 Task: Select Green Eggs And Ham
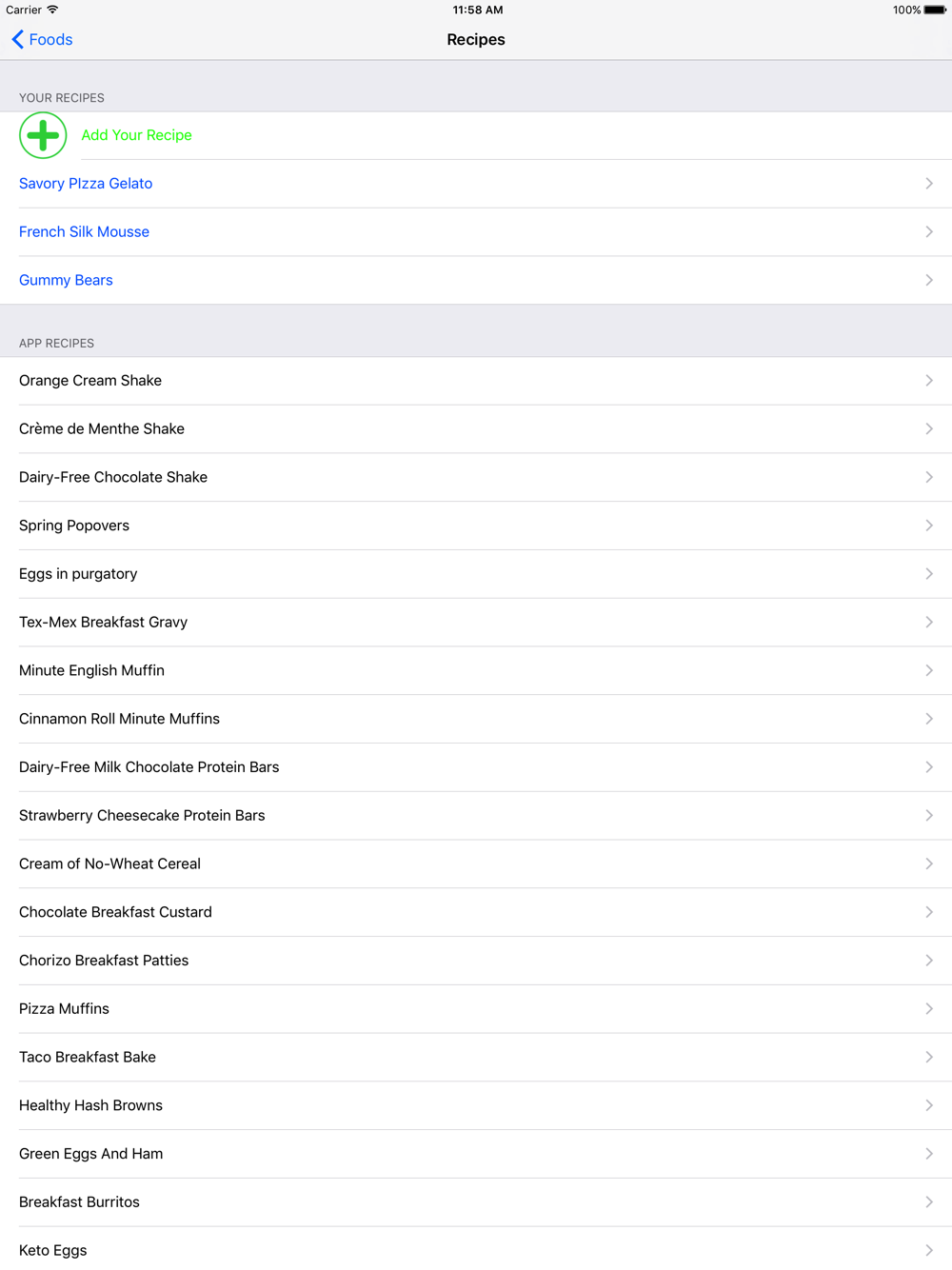[476, 1154]
